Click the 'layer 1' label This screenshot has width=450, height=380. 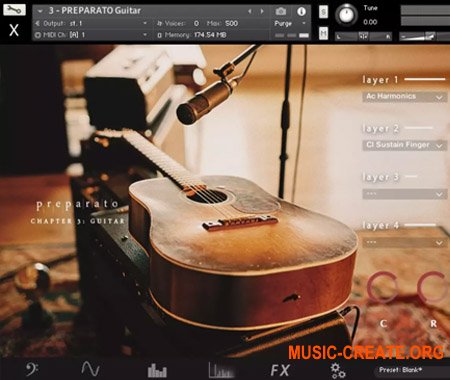coord(380,80)
